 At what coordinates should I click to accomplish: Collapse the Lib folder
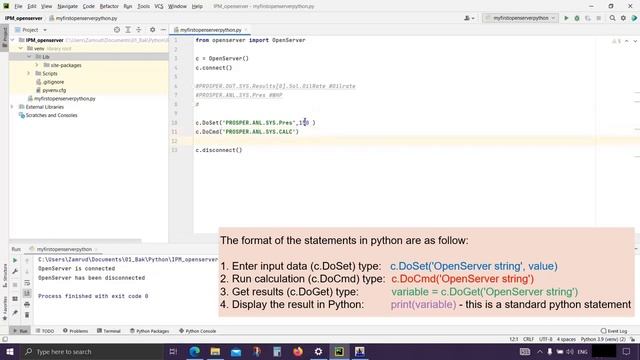pyautogui.click(x=29, y=57)
